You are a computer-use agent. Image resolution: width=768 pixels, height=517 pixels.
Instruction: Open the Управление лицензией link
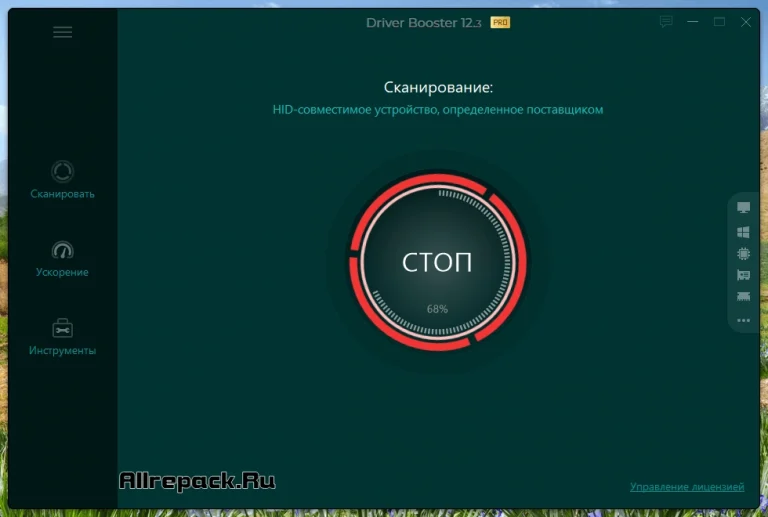687,487
